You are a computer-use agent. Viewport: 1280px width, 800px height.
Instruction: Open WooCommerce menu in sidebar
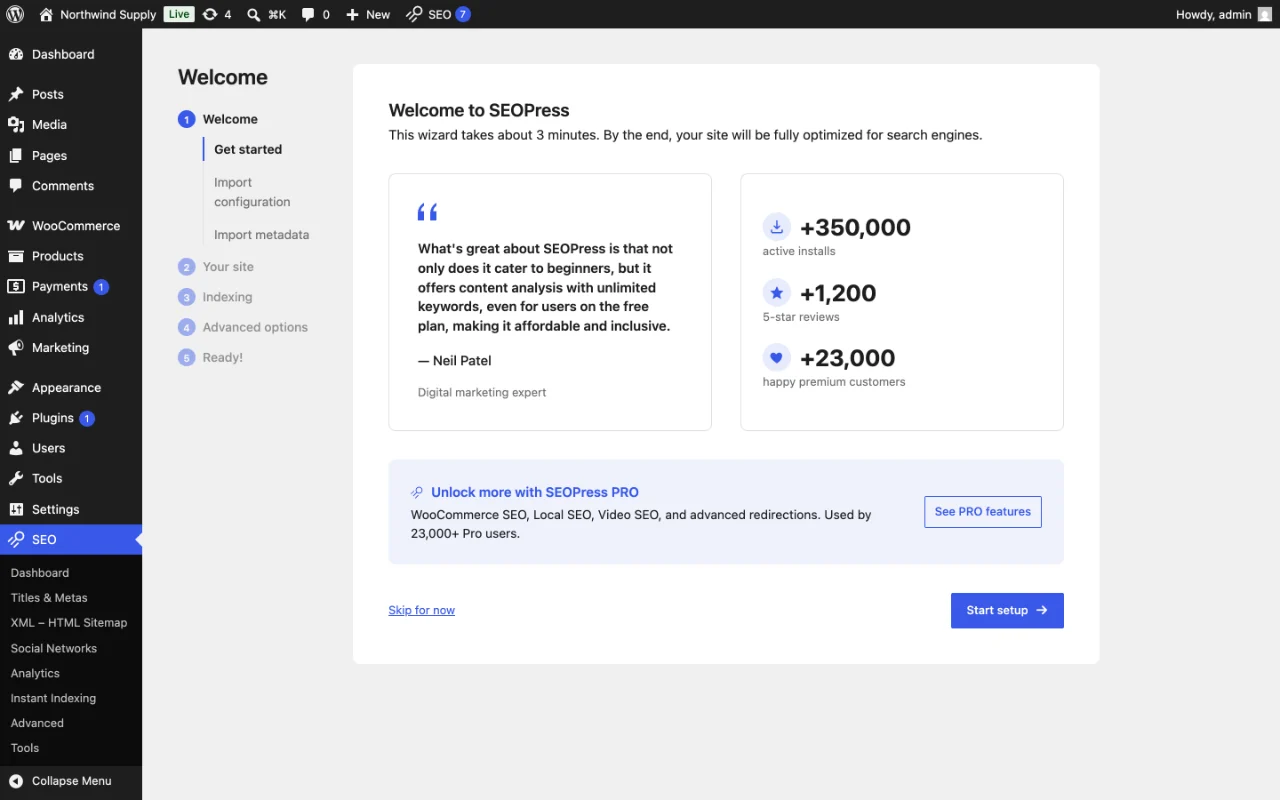[x=71, y=225]
